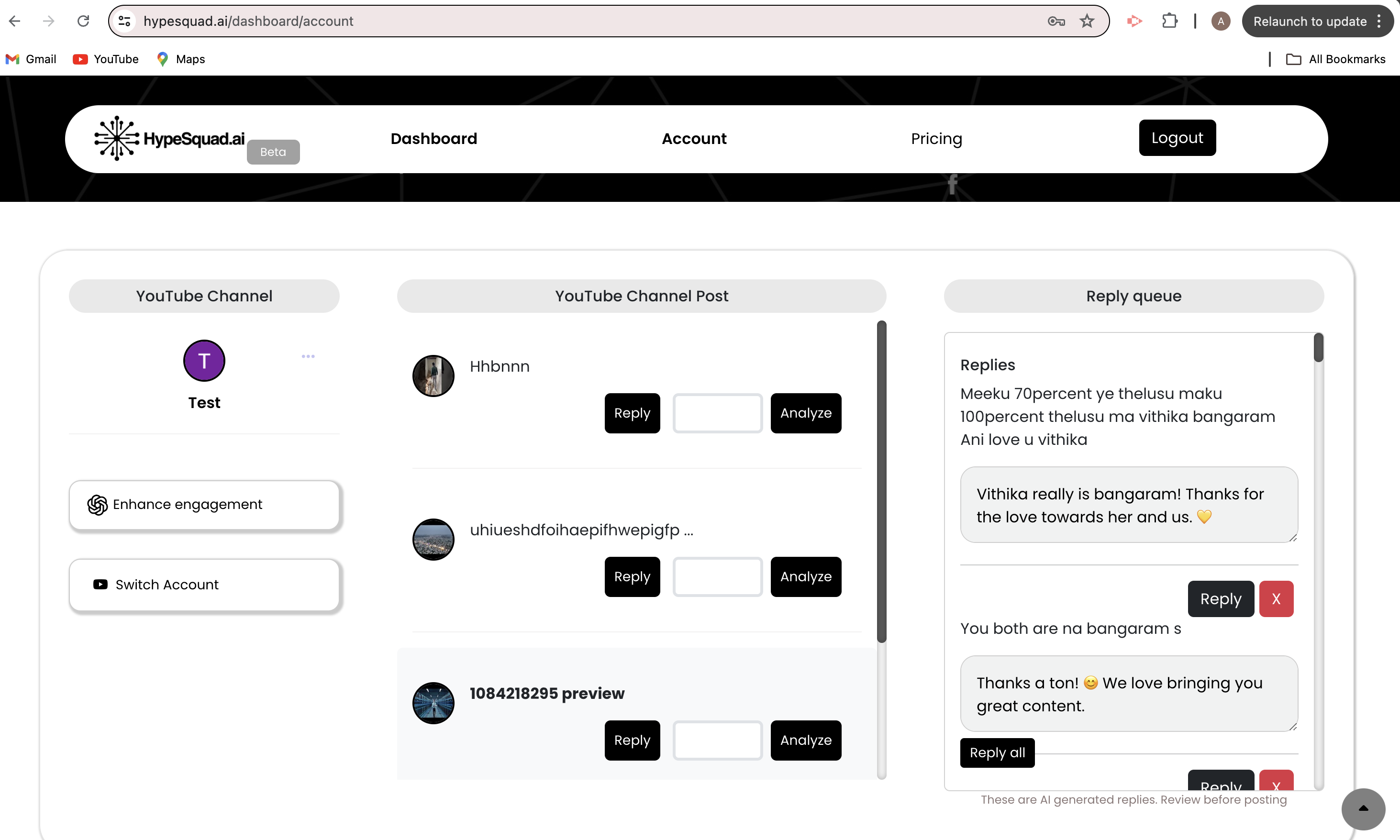The image size is (1400, 840).
Task: Remove the first queued reply with X
Action: (1276, 598)
